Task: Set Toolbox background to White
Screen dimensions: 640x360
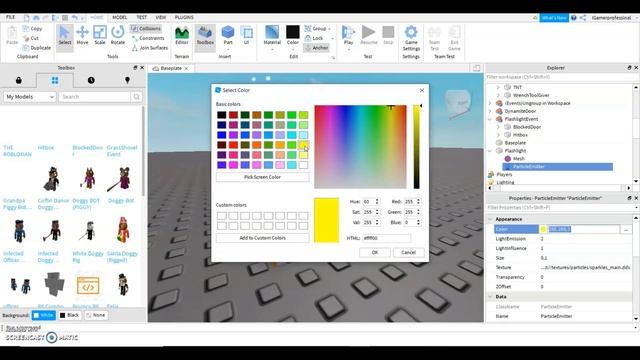Action: [44, 315]
